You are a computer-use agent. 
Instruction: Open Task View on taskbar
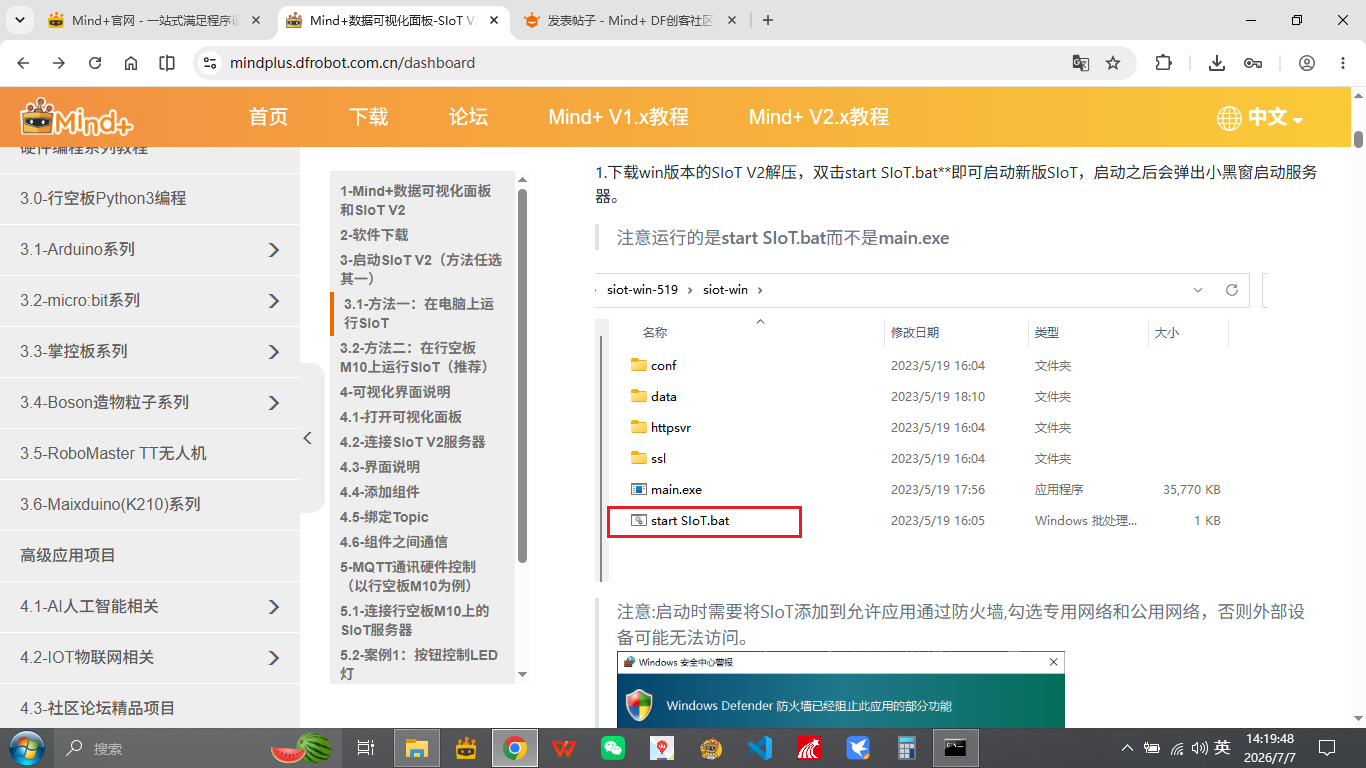(365, 748)
